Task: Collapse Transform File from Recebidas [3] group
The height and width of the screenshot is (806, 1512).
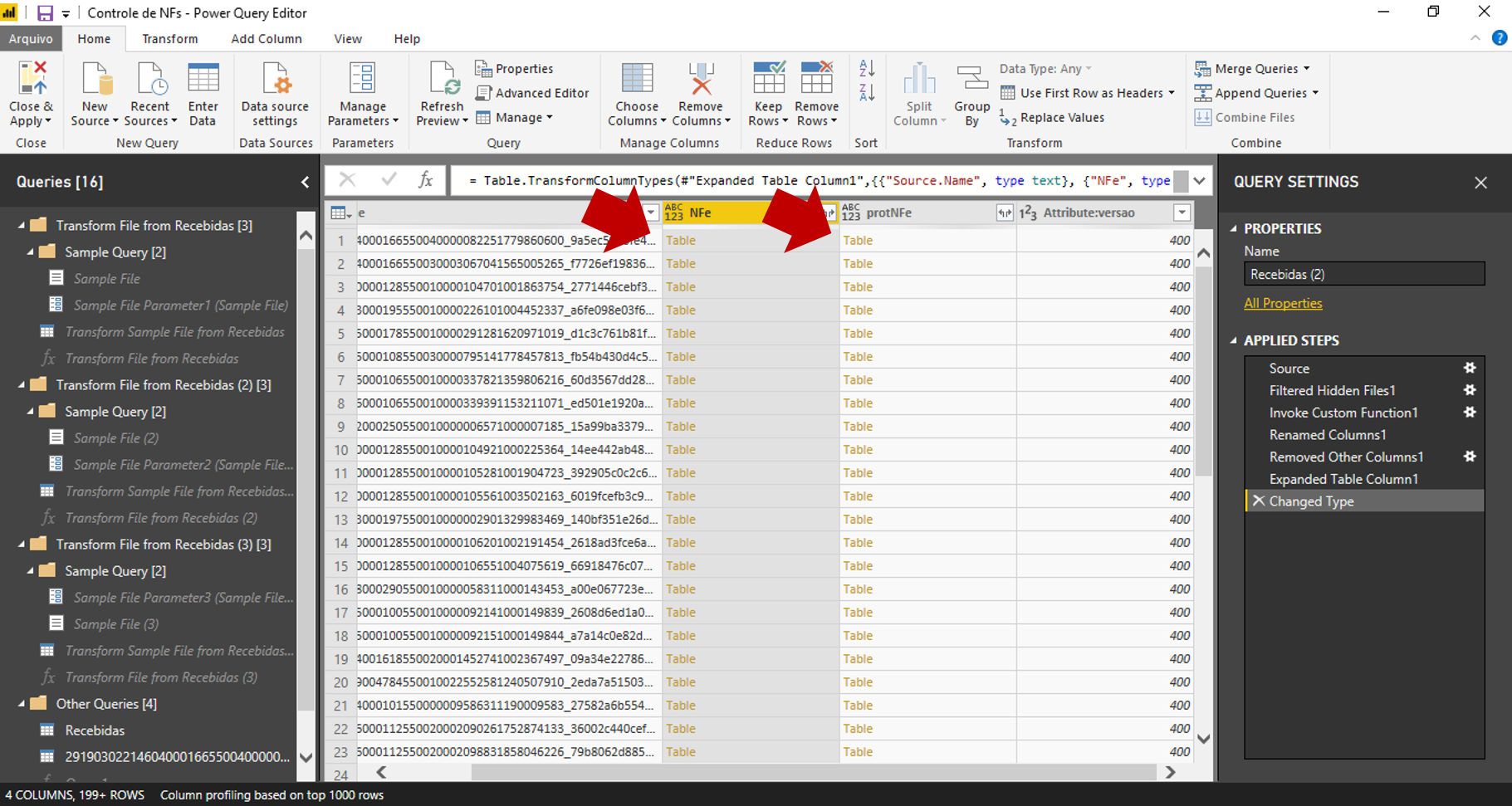Action: 22,225
